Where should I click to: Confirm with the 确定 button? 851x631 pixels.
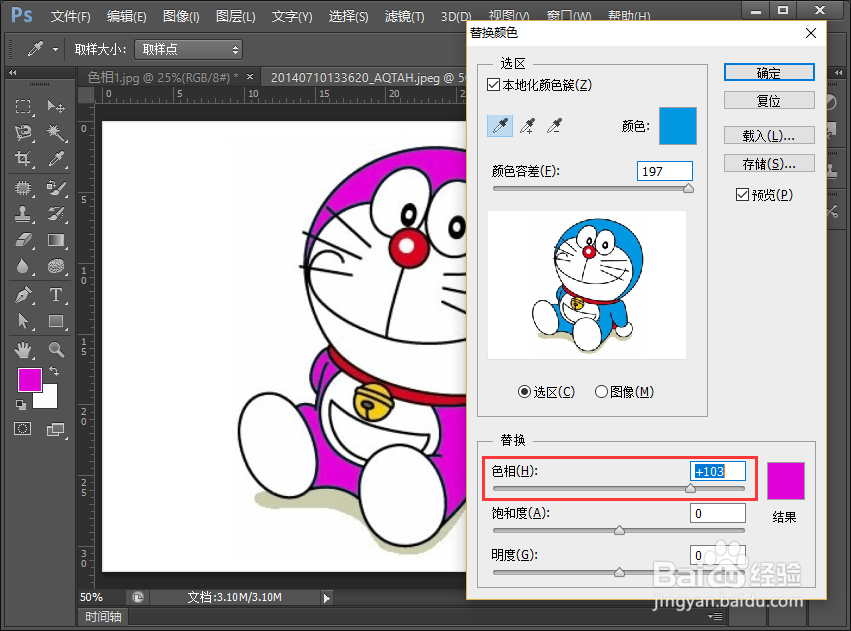click(769, 73)
